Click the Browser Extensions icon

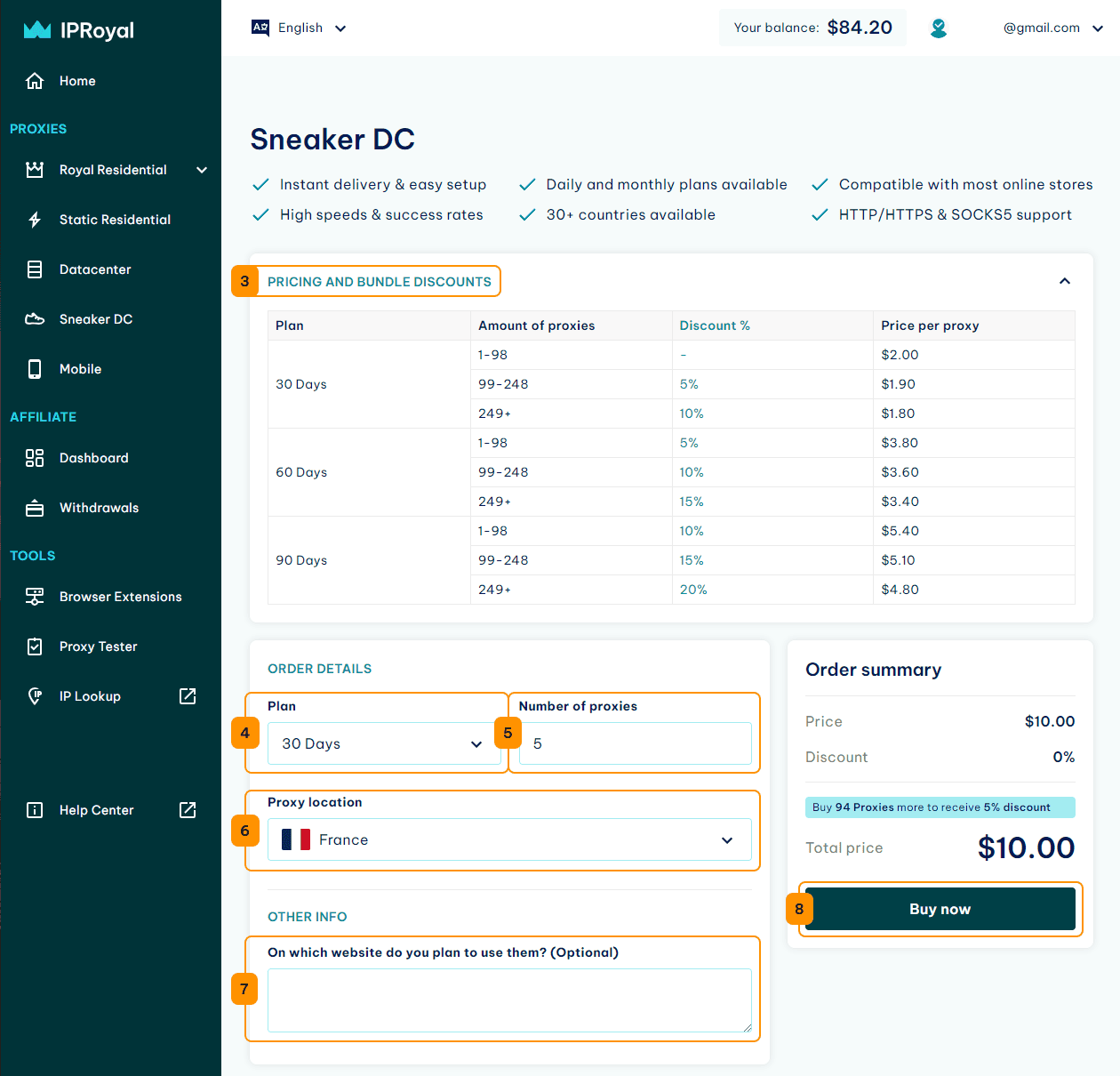pos(35,597)
